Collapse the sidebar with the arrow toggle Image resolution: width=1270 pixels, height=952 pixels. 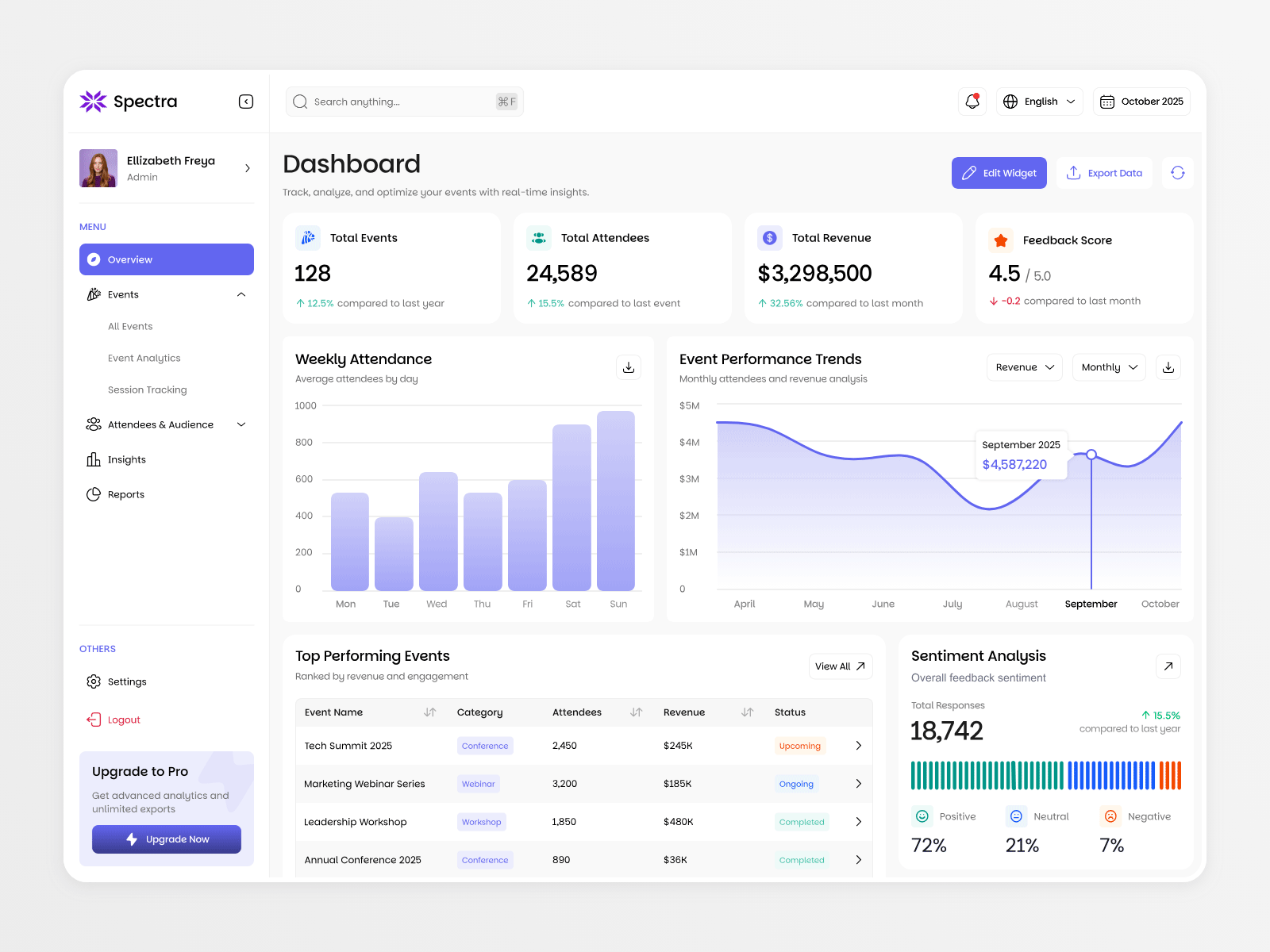[x=246, y=101]
